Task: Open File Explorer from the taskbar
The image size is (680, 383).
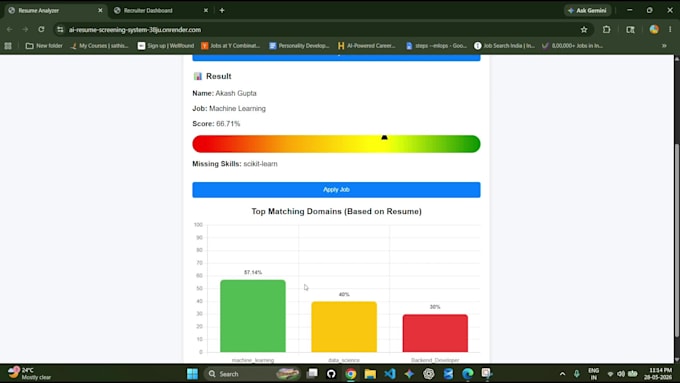Action: click(370, 373)
